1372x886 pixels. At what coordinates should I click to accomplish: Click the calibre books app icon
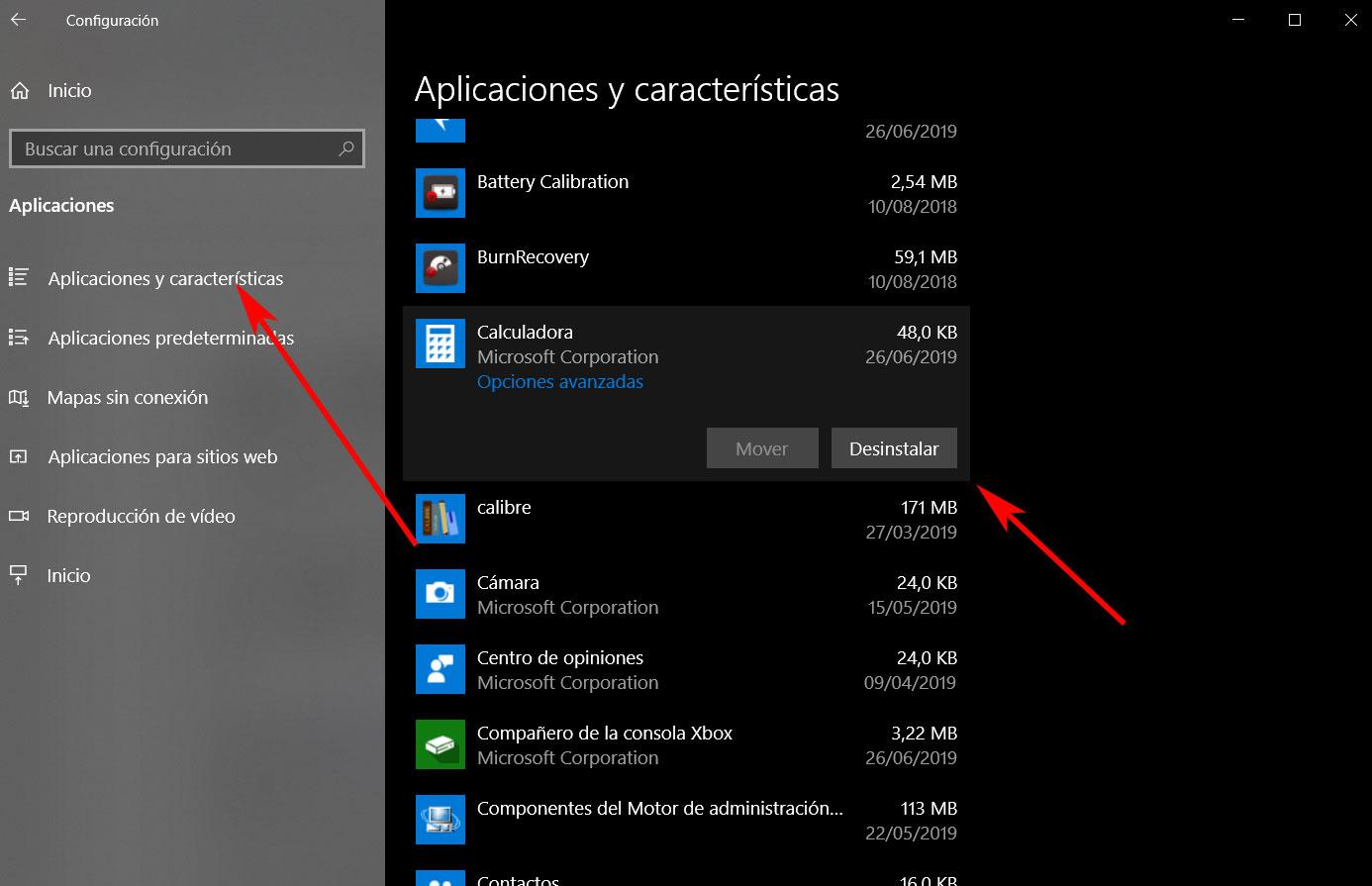(x=441, y=519)
